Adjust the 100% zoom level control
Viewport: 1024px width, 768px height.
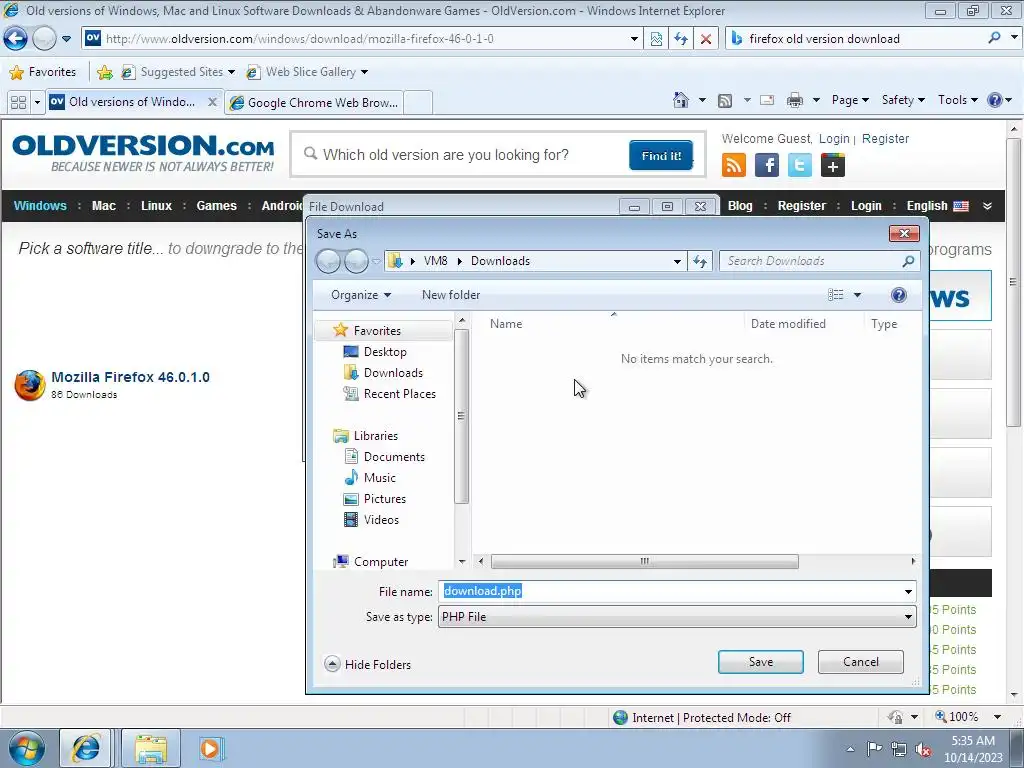pos(968,717)
